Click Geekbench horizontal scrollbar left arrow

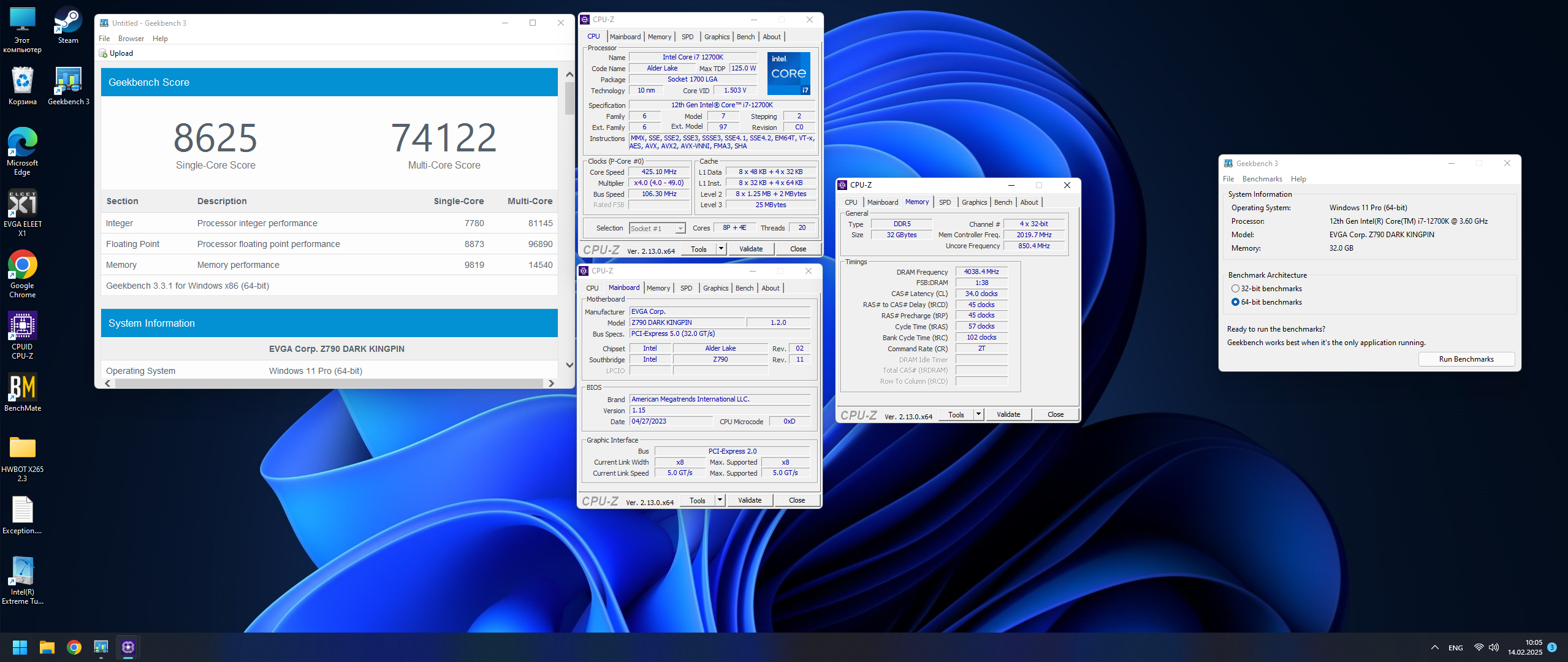click(108, 383)
